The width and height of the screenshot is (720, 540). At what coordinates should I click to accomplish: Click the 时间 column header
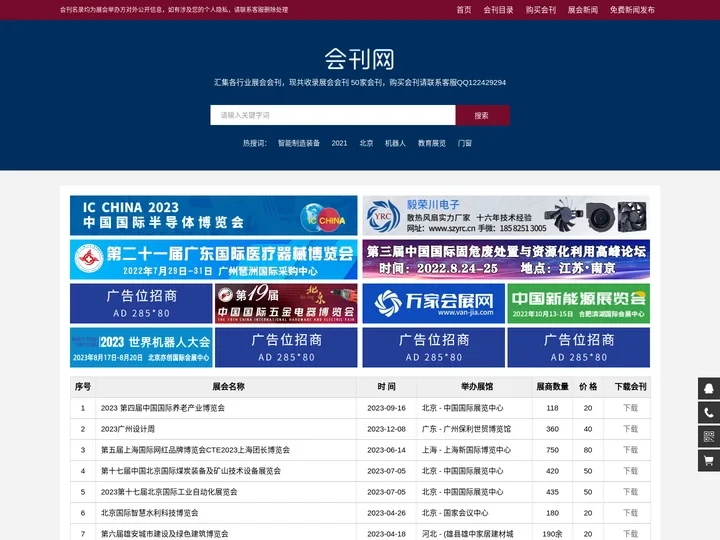click(x=386, y=387)
